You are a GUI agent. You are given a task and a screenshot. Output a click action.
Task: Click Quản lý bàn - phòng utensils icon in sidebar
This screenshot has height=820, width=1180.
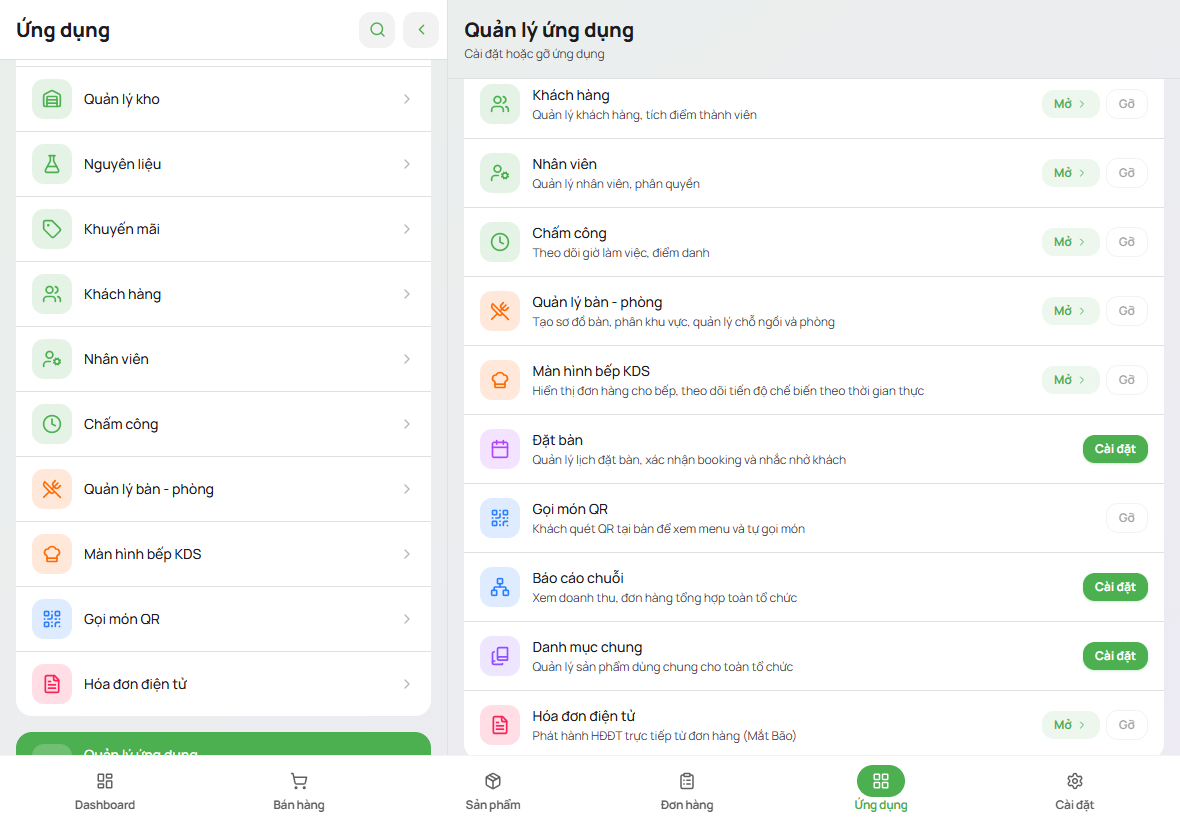tap(52, 489)
